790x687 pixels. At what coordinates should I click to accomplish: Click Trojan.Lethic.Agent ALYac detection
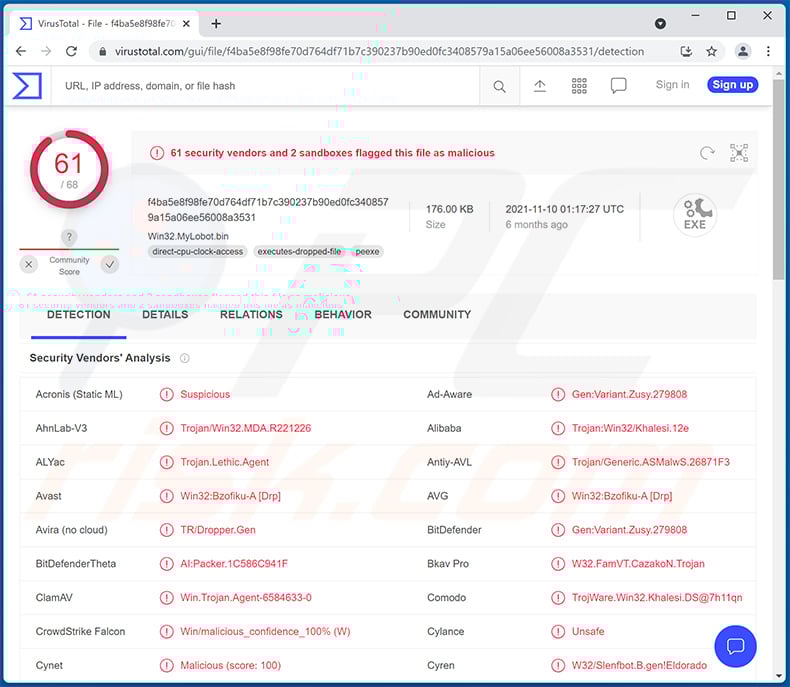pos(225,462)
